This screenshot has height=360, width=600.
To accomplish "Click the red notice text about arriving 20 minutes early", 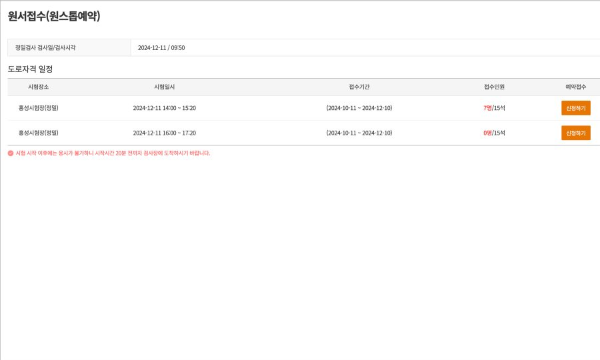I will tap(112, 153).
